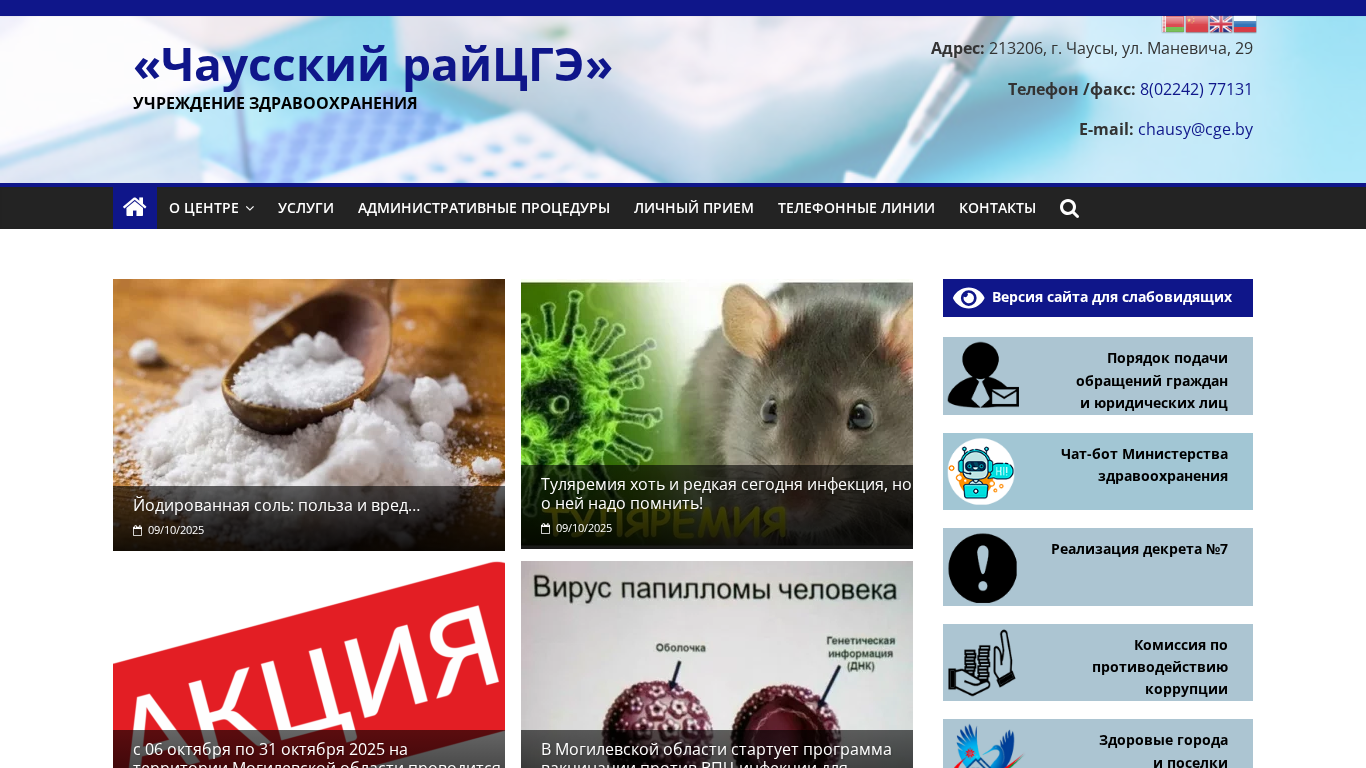Open the search magnifier icon
Screen dimensions: 1366x768
point(1069,208)
